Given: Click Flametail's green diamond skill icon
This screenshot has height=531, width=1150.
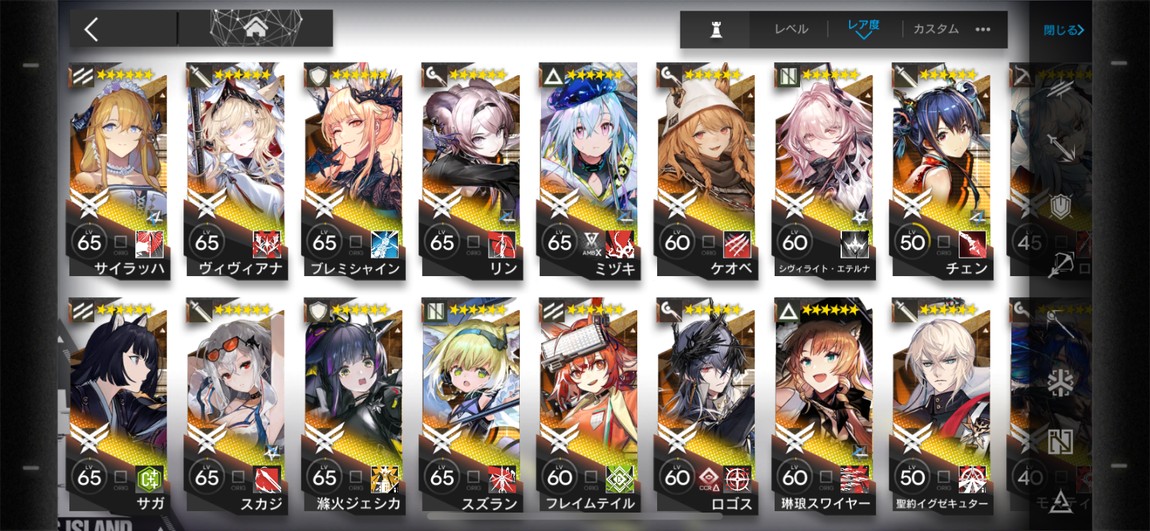Looking at the screenshot, I should 620,477.
